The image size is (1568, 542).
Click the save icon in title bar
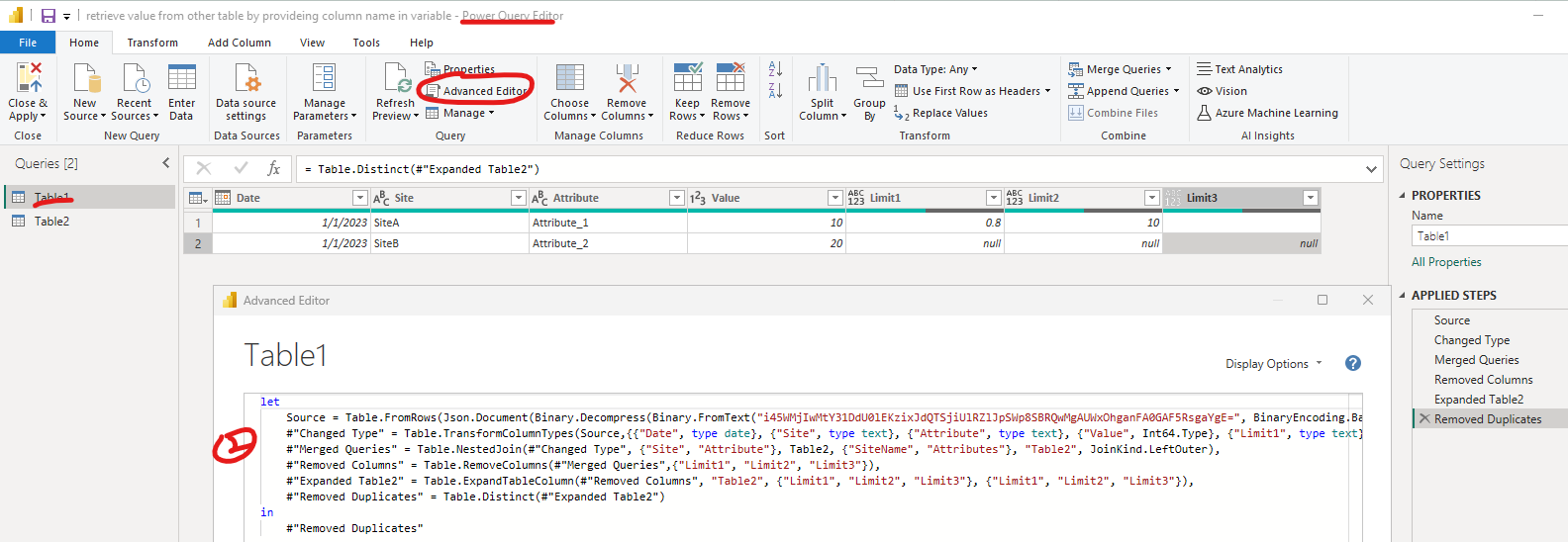click(48, 16)
